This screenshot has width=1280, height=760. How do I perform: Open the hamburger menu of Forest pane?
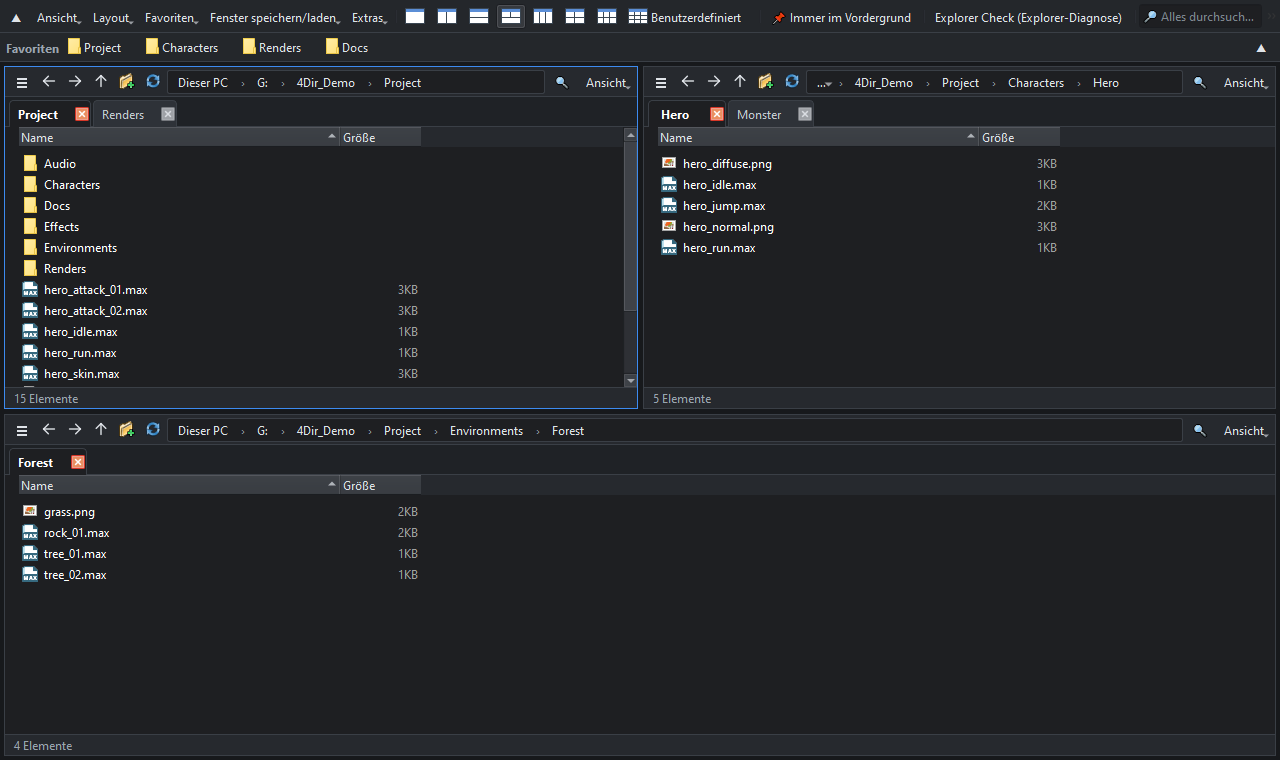point(22,431)
